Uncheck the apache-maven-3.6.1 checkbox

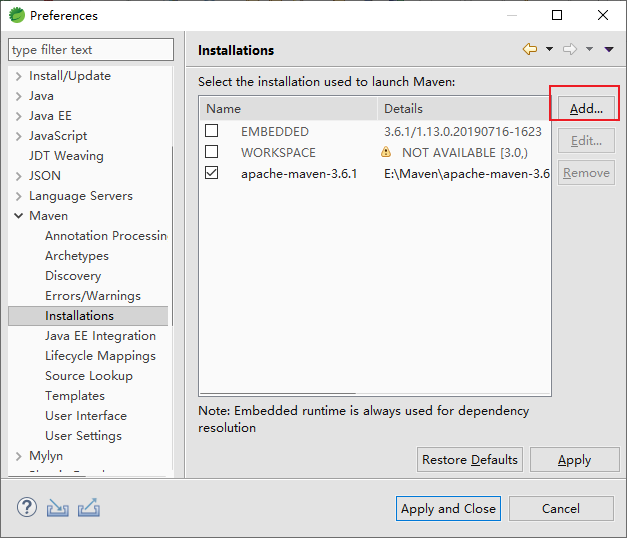click(212, 173)
